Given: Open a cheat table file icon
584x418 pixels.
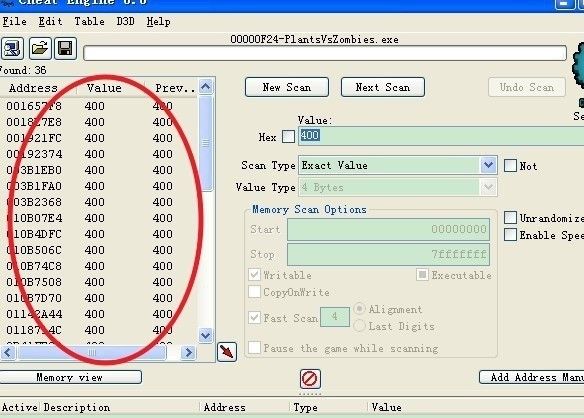Looking at the screenshot, I should 40,48.
